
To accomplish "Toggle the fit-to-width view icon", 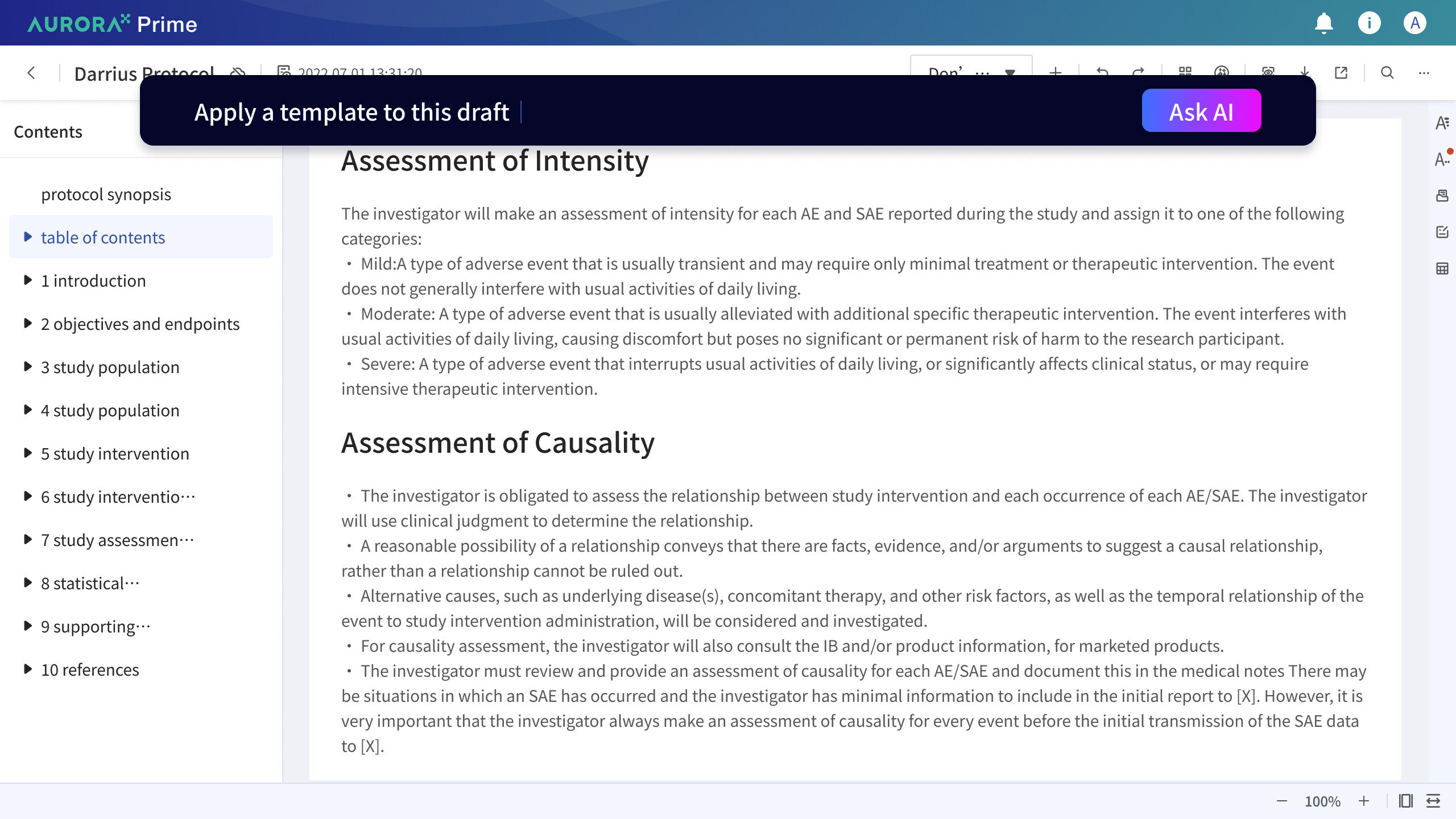I will point(1433,801).
